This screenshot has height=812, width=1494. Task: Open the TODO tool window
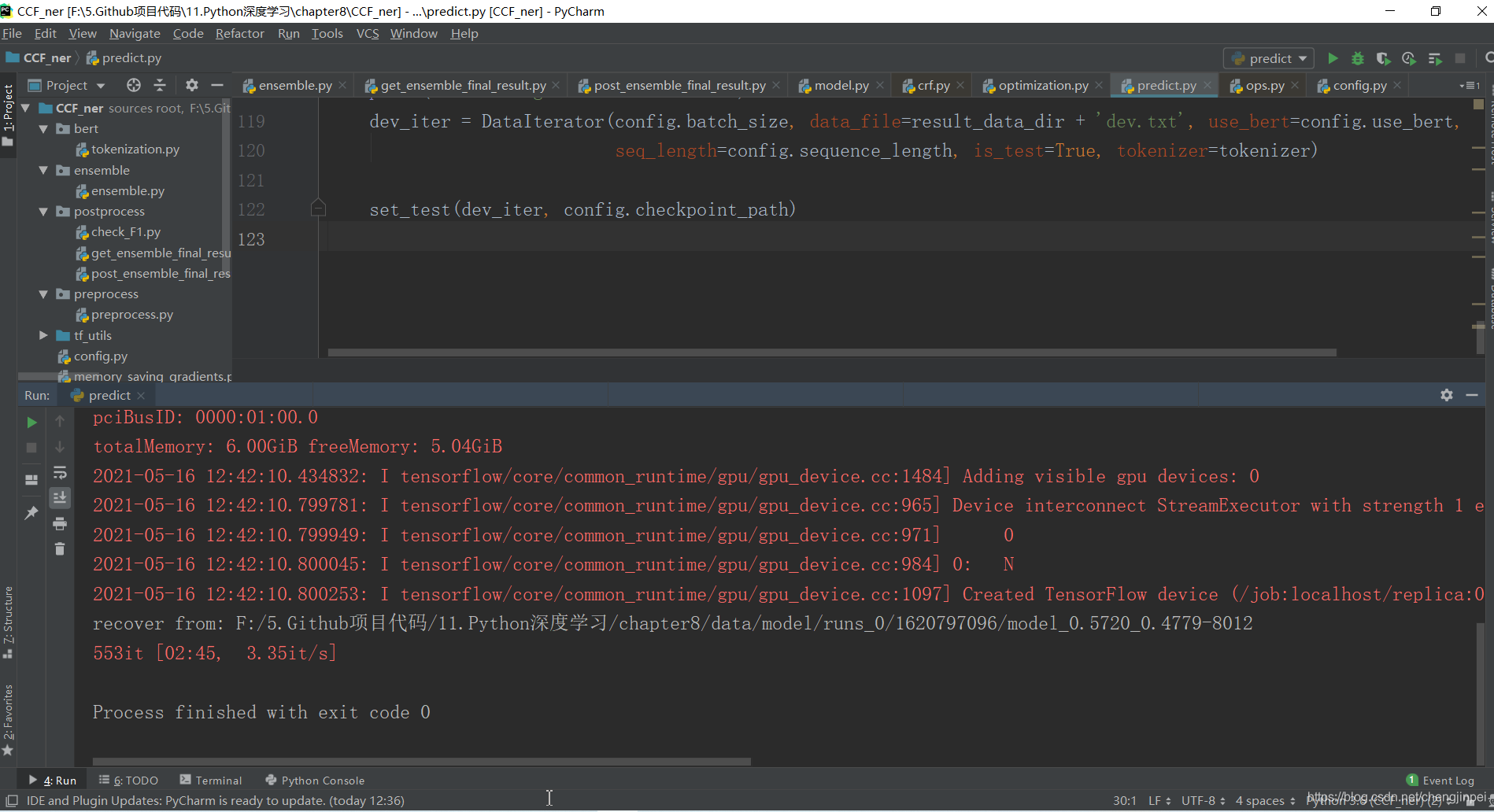(x=129, y=780)
